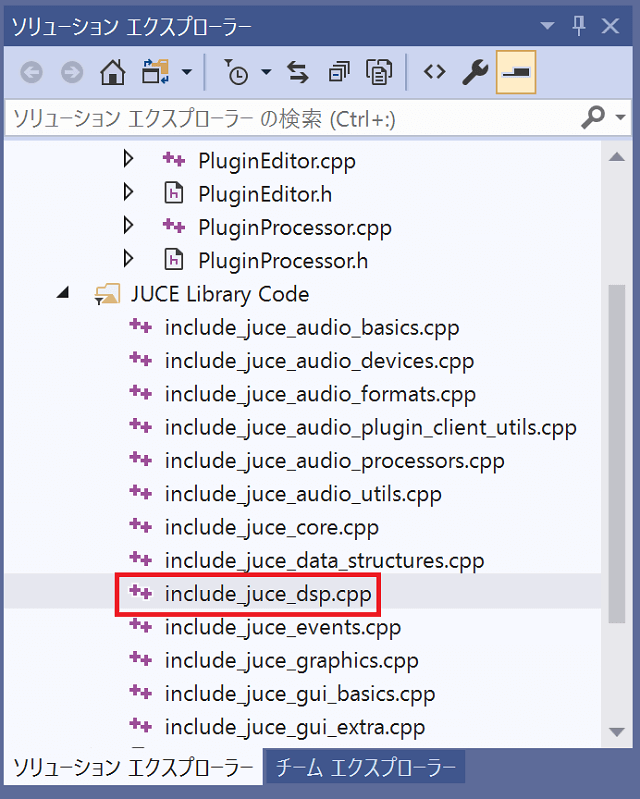The height and width of the screenshot is (799, 640).
Task: Switch between solution and folder views icon
Action: coord(155,72)
